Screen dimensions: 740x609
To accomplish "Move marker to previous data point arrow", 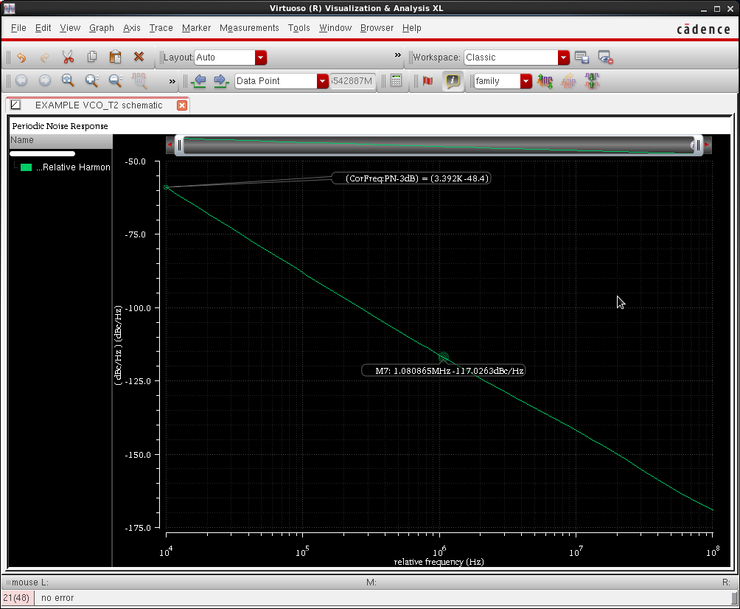I will (x=199, y=81).
